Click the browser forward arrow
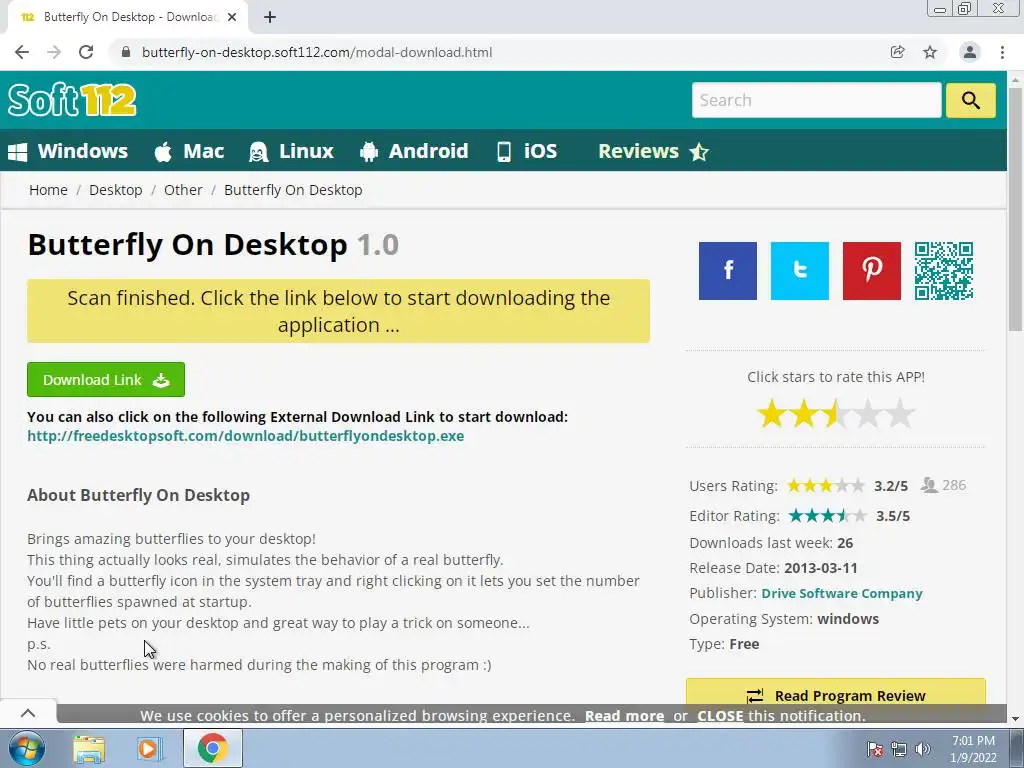Image resolution: width=1024 pixels, height=768 pixels. pos(54,52)
